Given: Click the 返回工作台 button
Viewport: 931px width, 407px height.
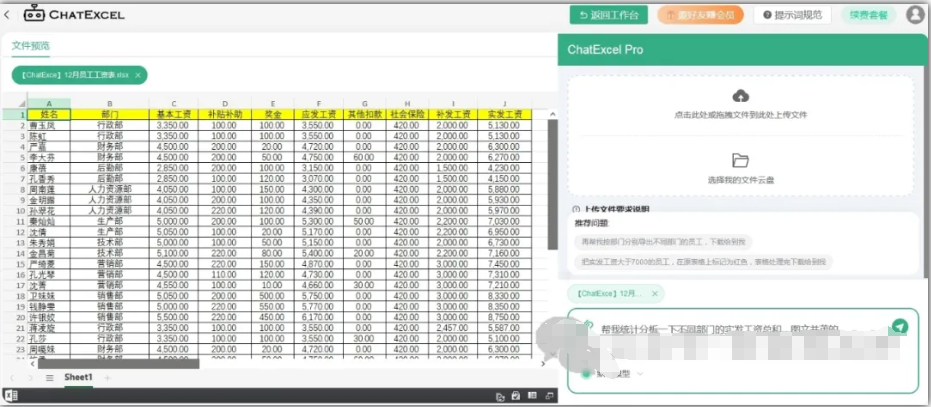Looking at the screenshot, I should (x=608, y=15).
